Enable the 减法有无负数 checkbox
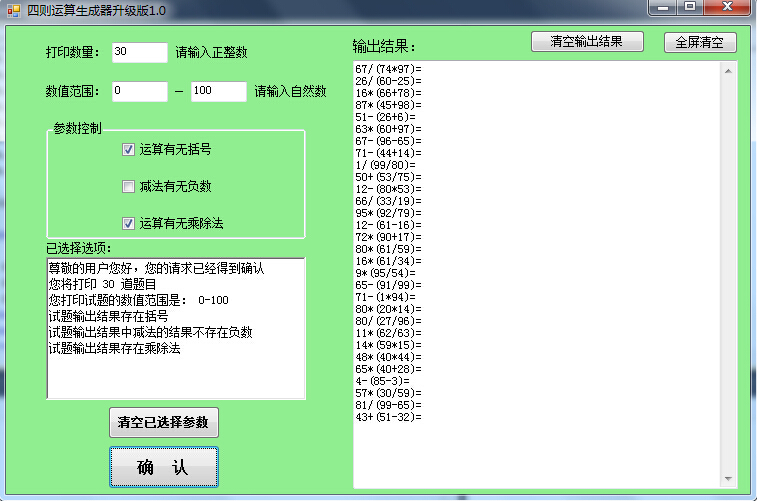 point(128,186)
